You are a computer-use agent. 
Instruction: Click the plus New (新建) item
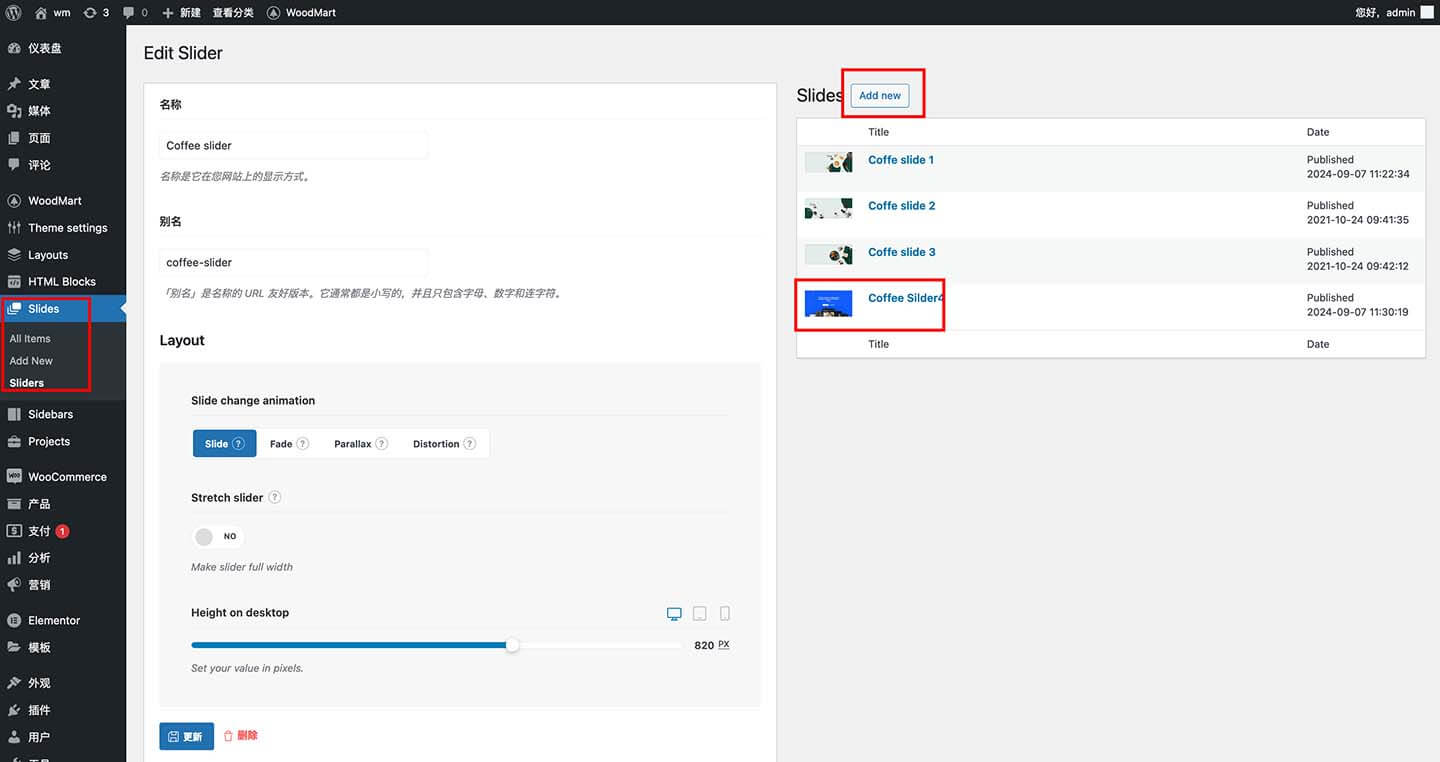[181, 13]
